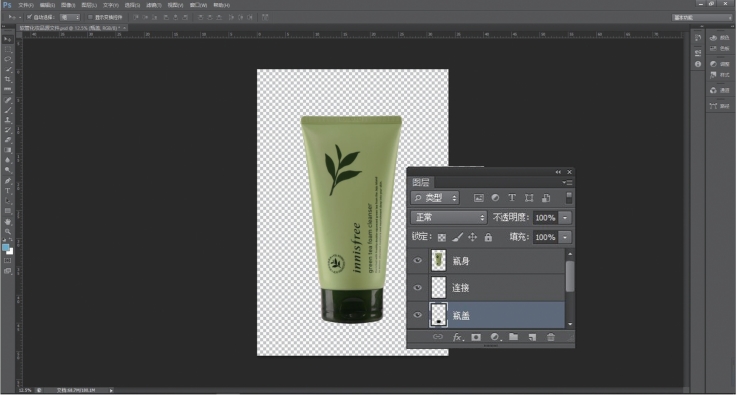Screen dimensions: 737x395
Task: Open the layer filter 类型 dropdown
Action: point(435,198)
